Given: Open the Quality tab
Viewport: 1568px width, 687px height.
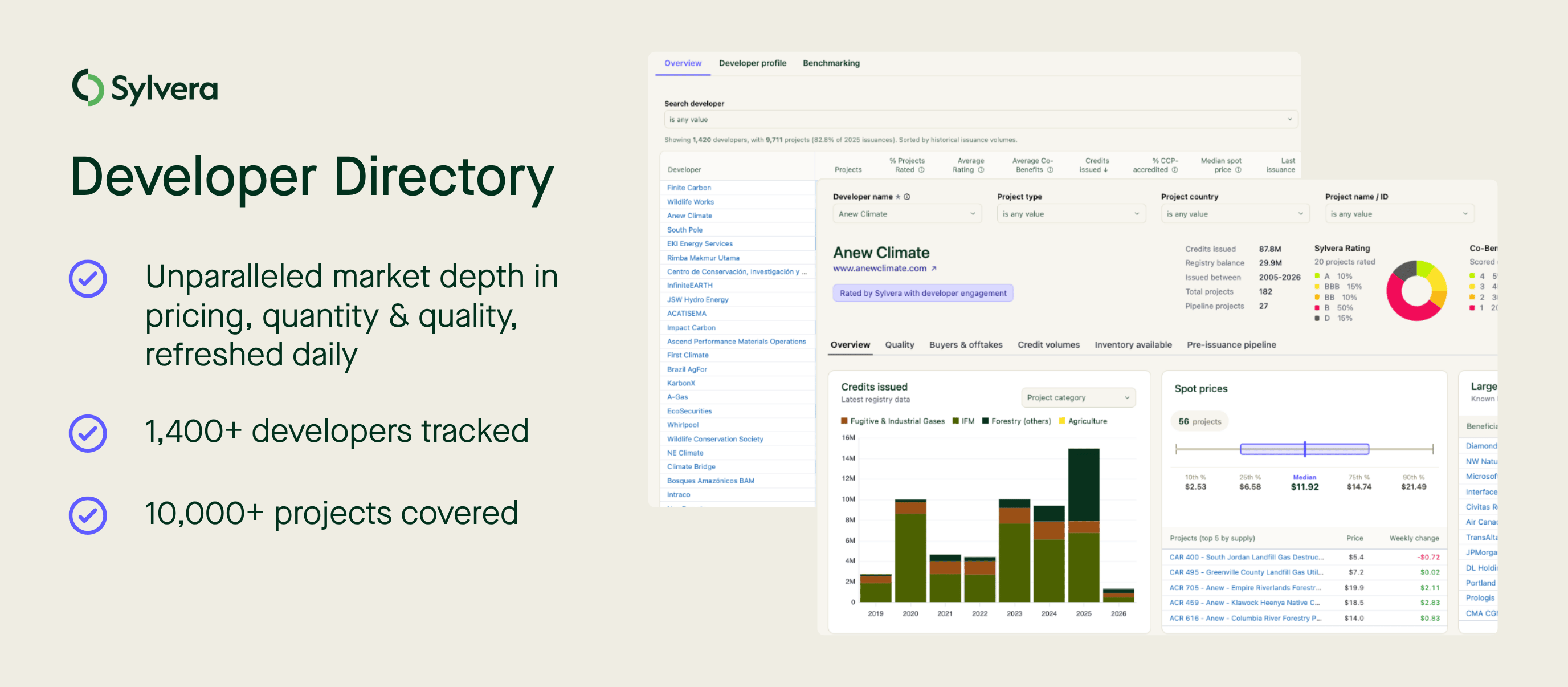Looking at the screenshot, I should tap(900, 345).
